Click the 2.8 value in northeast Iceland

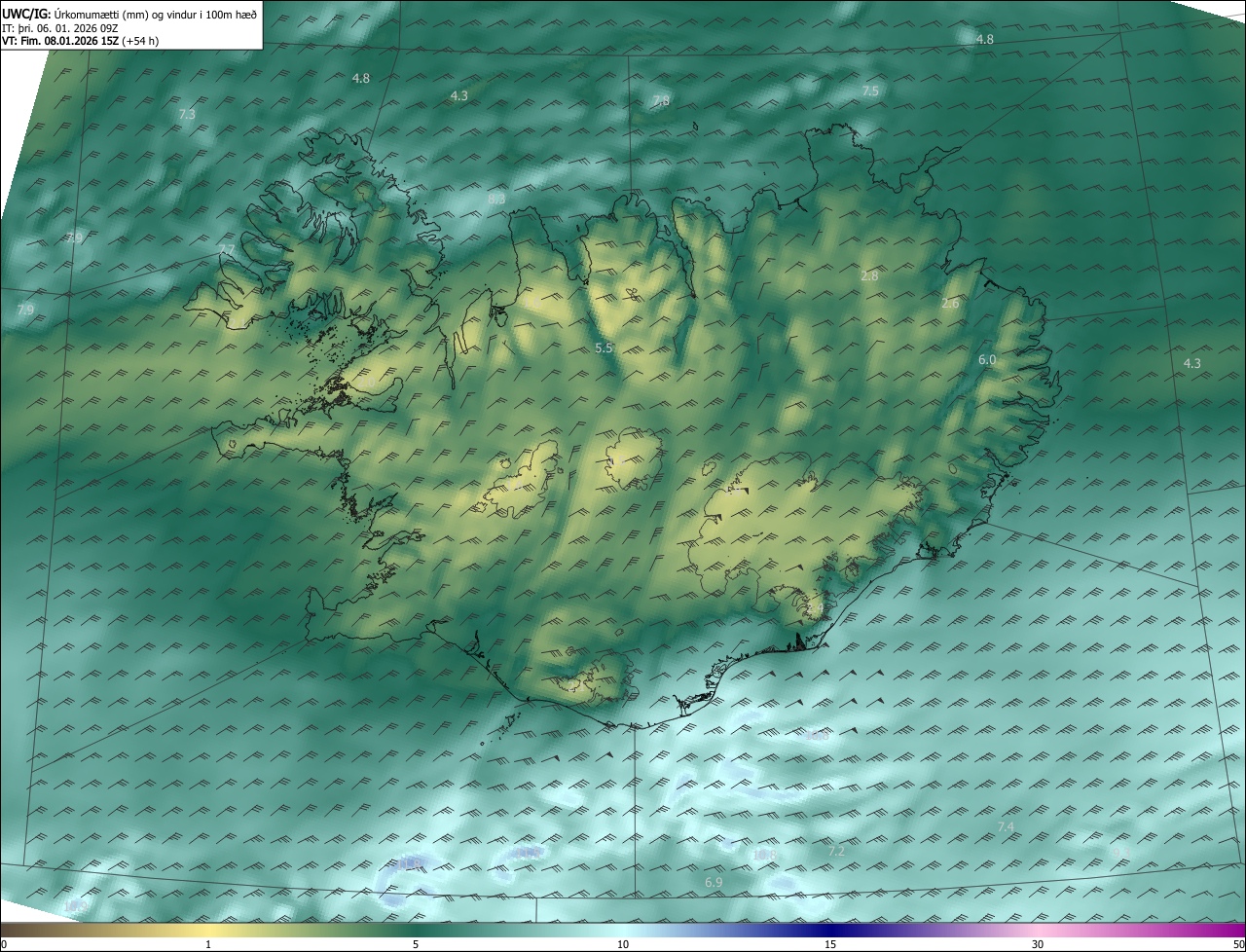(x=869, y=275)
